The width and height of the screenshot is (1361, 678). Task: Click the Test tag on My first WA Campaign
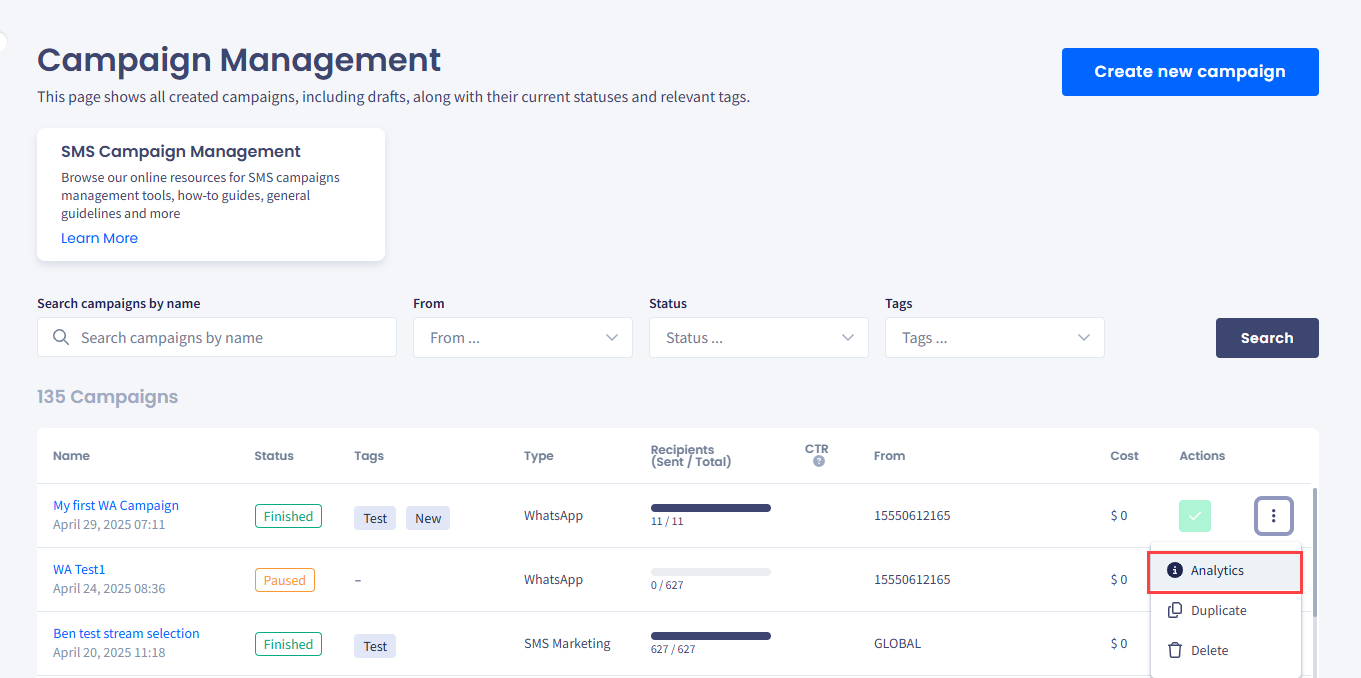(375, 518)
